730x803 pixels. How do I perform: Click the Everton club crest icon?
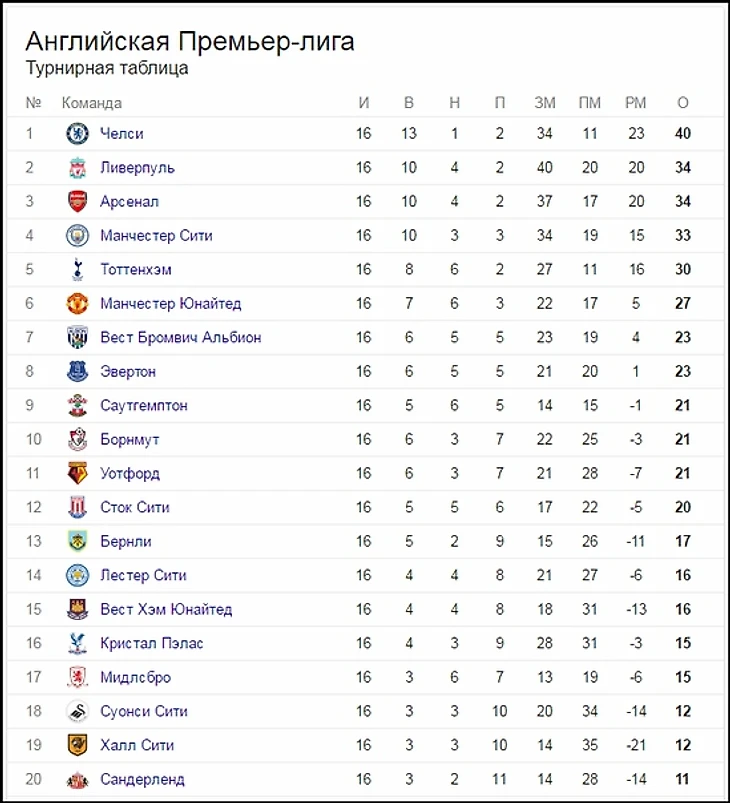(77, 371)
